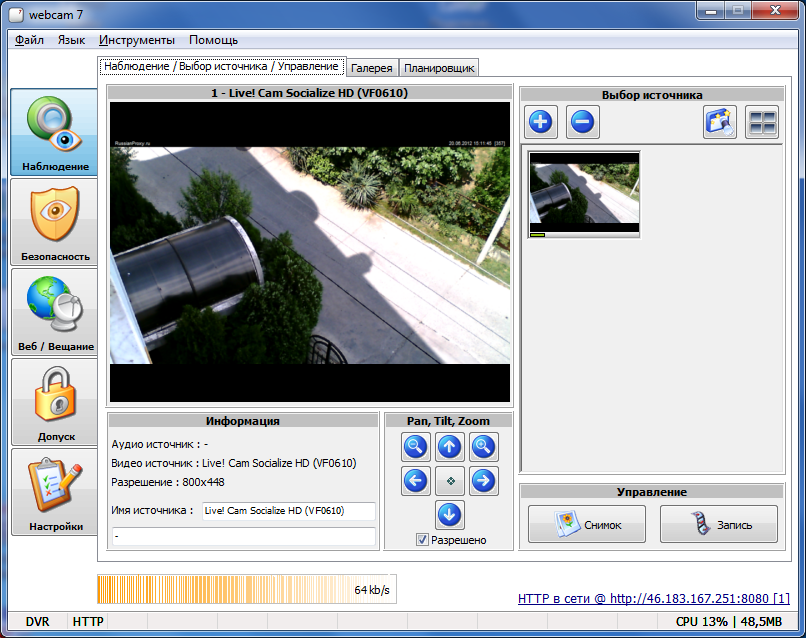This screenshot has height=638, width=806.
Task: Switch to the Планировщик tab
Action: [439, 68]
